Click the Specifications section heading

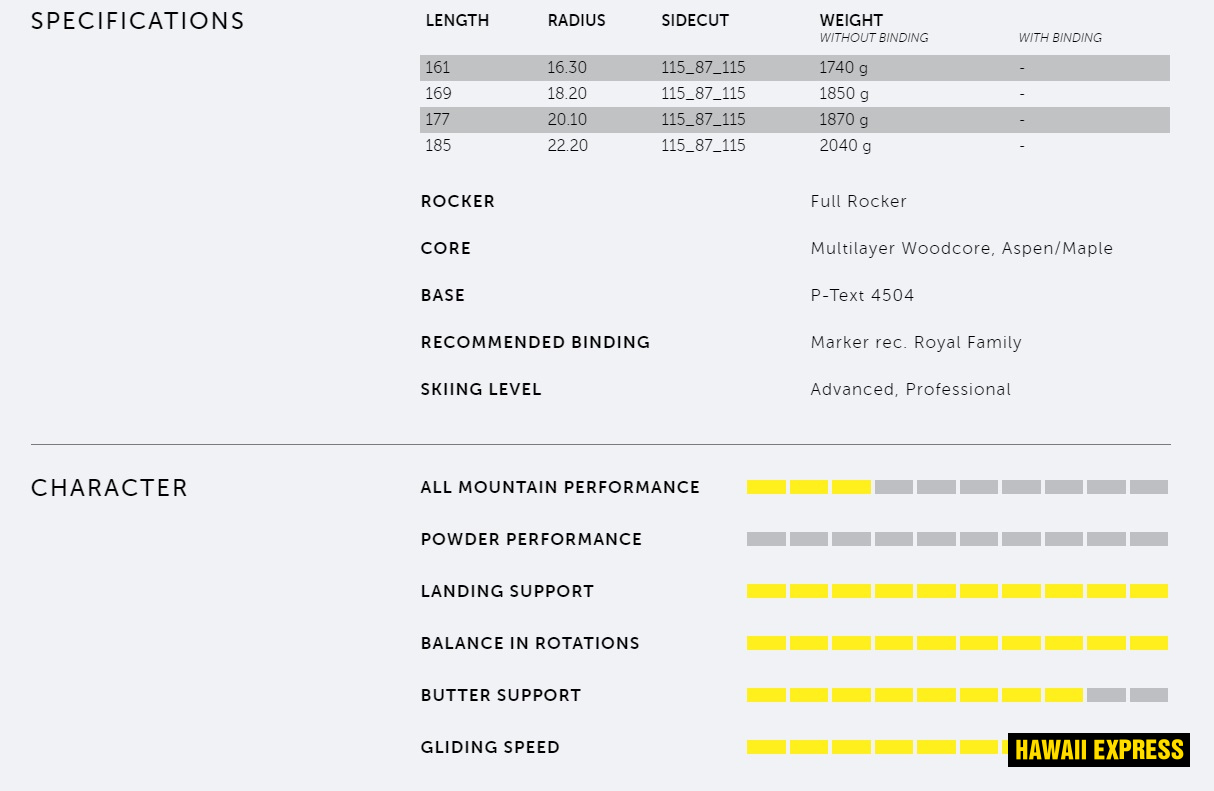(138, 21)
